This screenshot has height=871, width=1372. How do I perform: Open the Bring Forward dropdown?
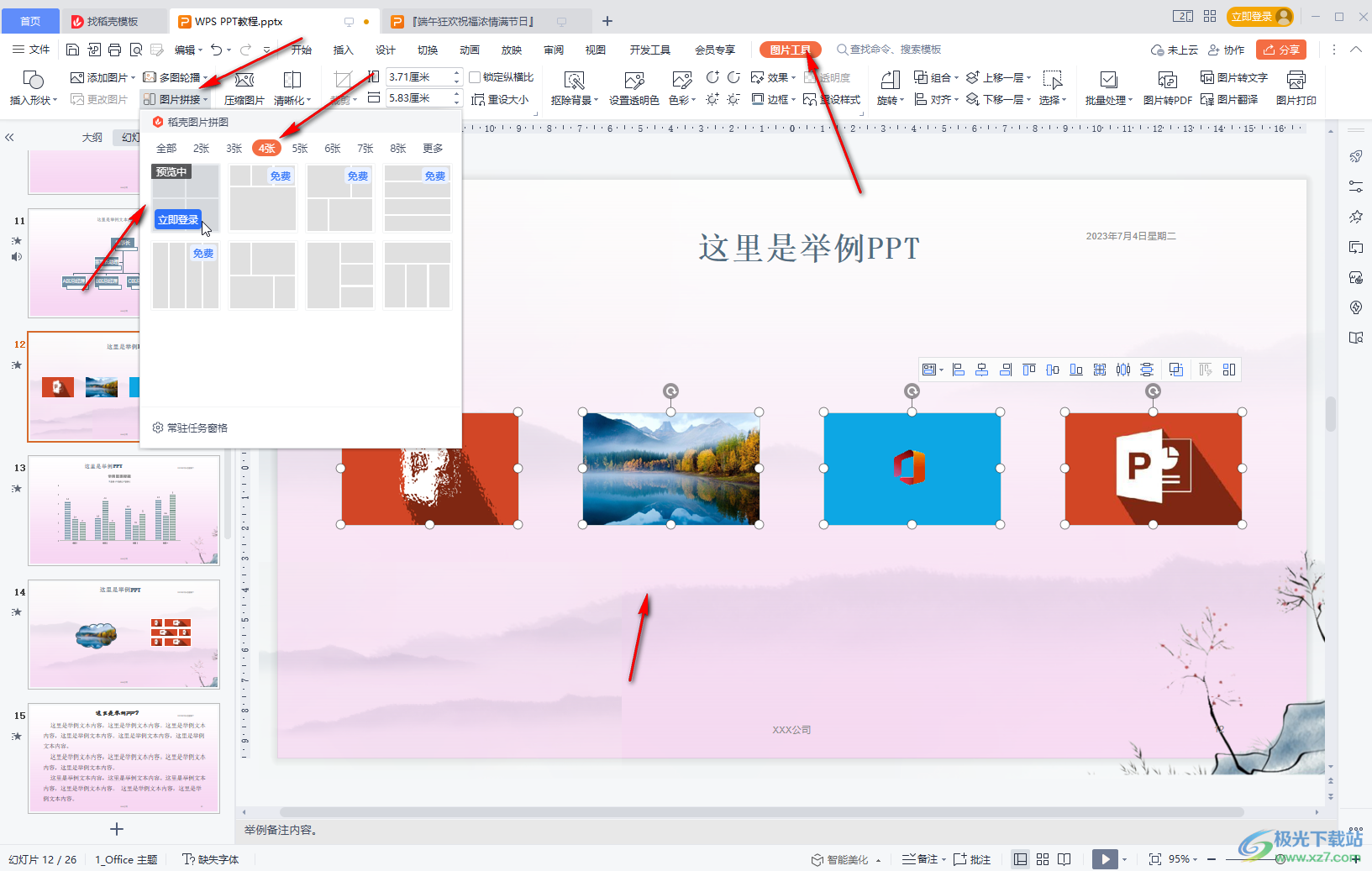point(999,77)
